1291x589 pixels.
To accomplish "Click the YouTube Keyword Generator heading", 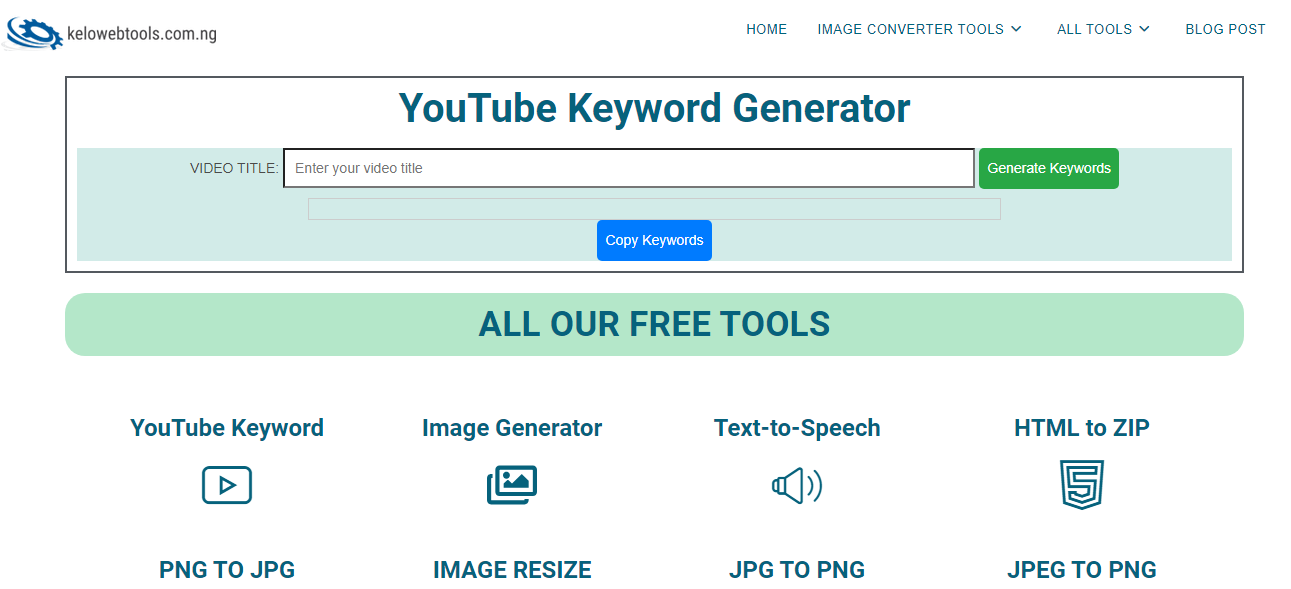I will [654, 108].
